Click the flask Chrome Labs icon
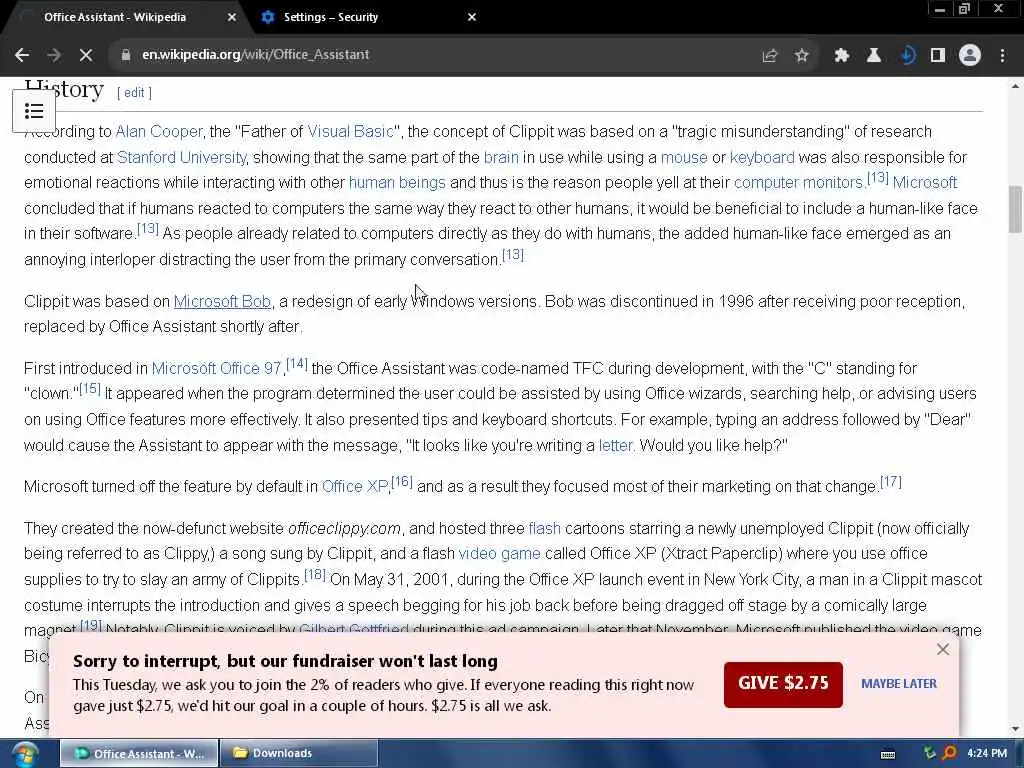Image resolution: width=1024 pixels, height=768 pixels. (874, 56)
